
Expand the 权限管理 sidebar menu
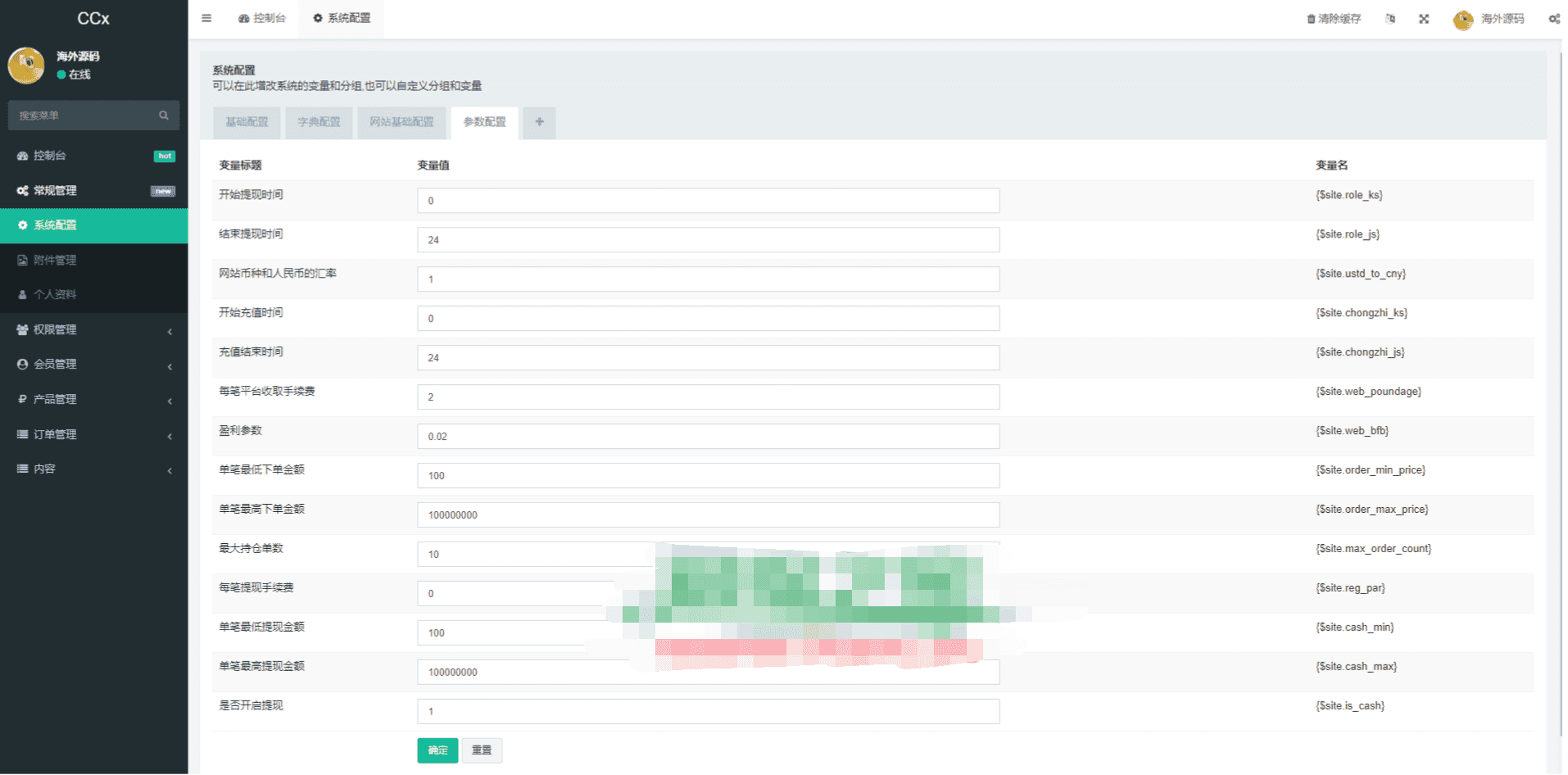tap(93, 329)
